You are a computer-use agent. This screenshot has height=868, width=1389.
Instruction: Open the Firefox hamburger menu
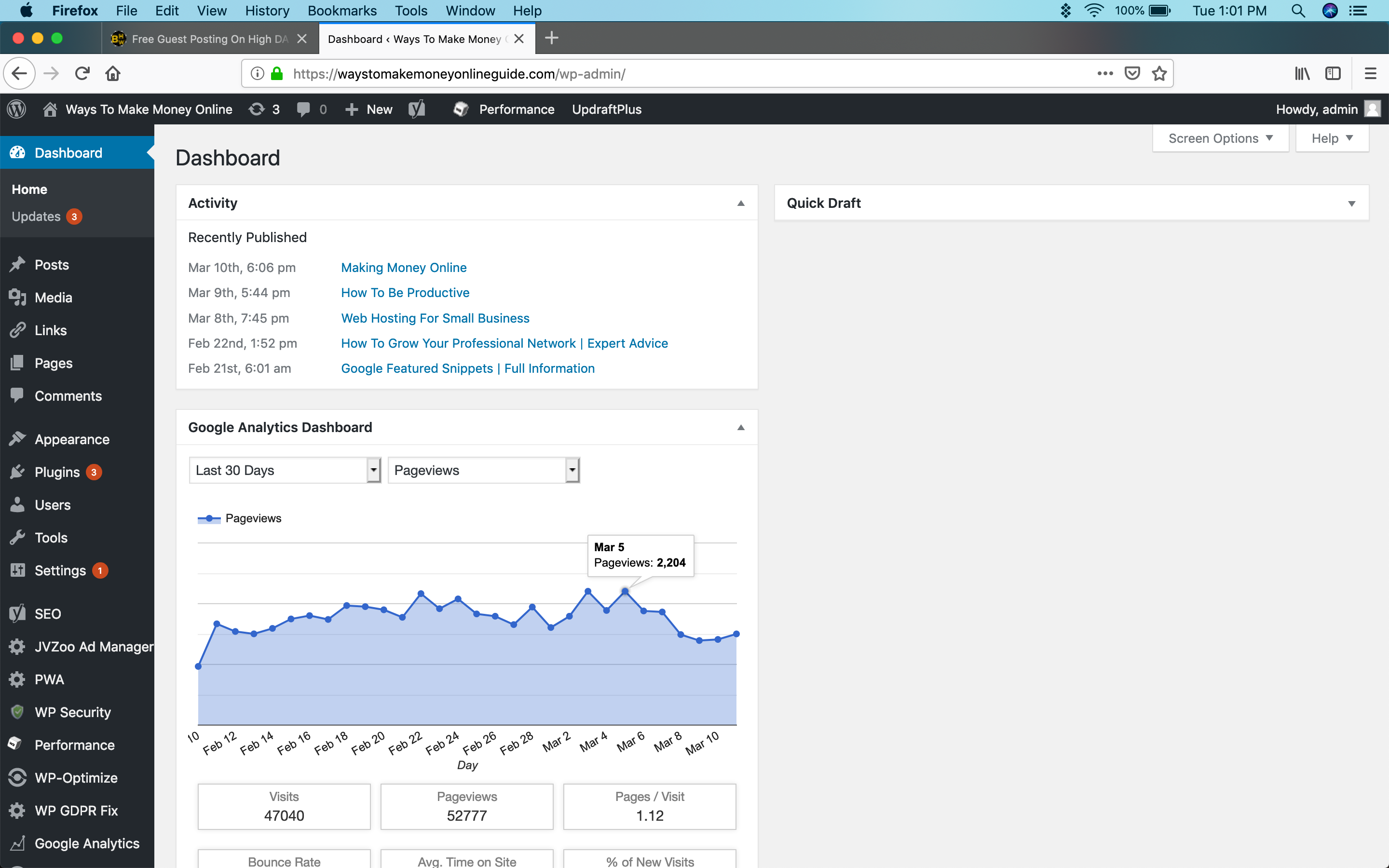1371,73
